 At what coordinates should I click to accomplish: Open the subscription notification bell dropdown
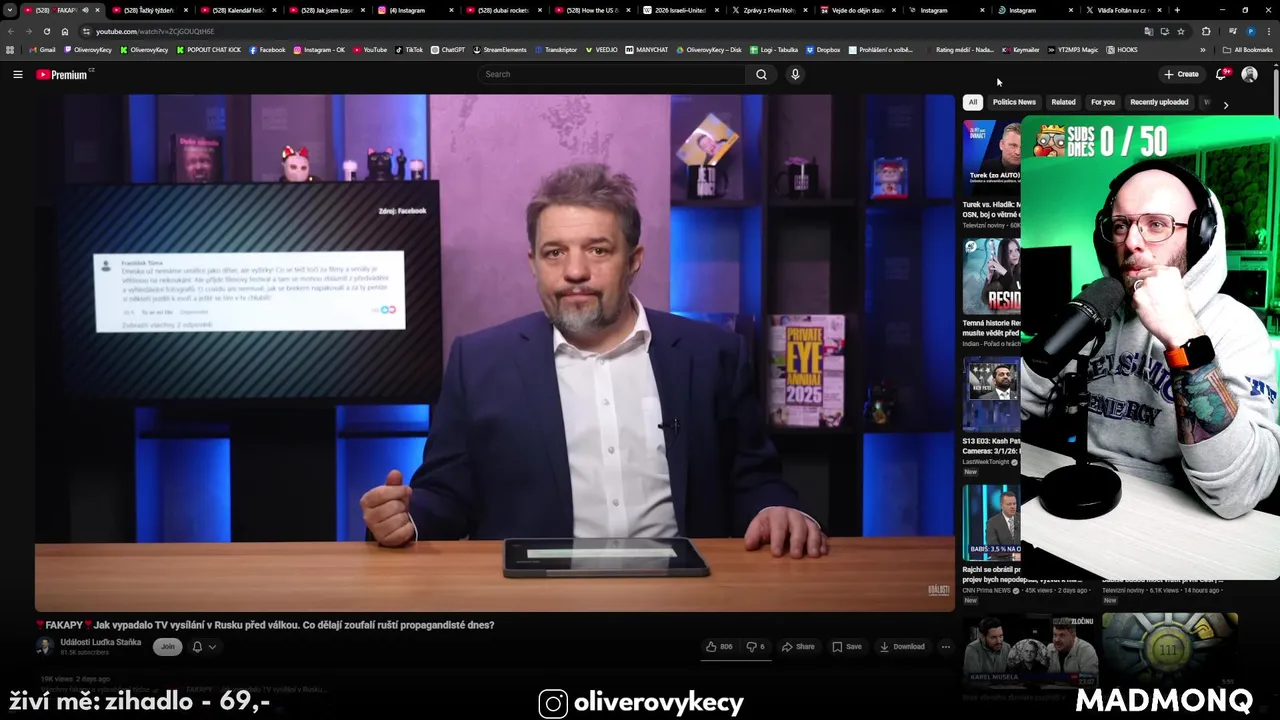pos(204,647)
